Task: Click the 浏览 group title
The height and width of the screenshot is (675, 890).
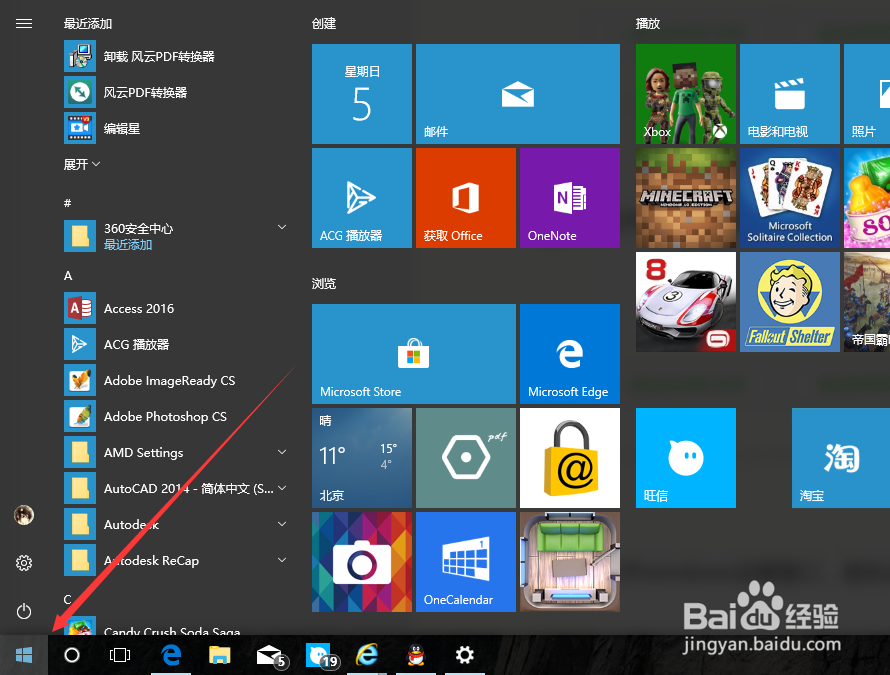Action: [x=324, y=283]
